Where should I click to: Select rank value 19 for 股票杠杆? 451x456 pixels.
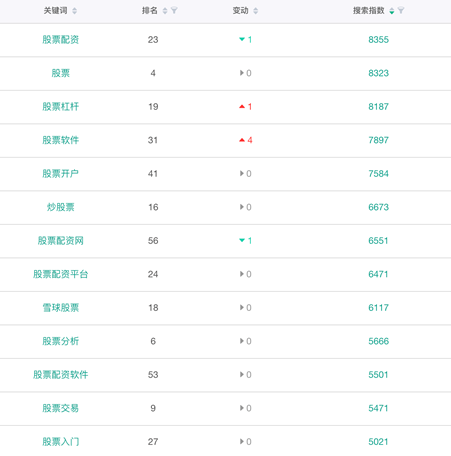tap(153, 107)
